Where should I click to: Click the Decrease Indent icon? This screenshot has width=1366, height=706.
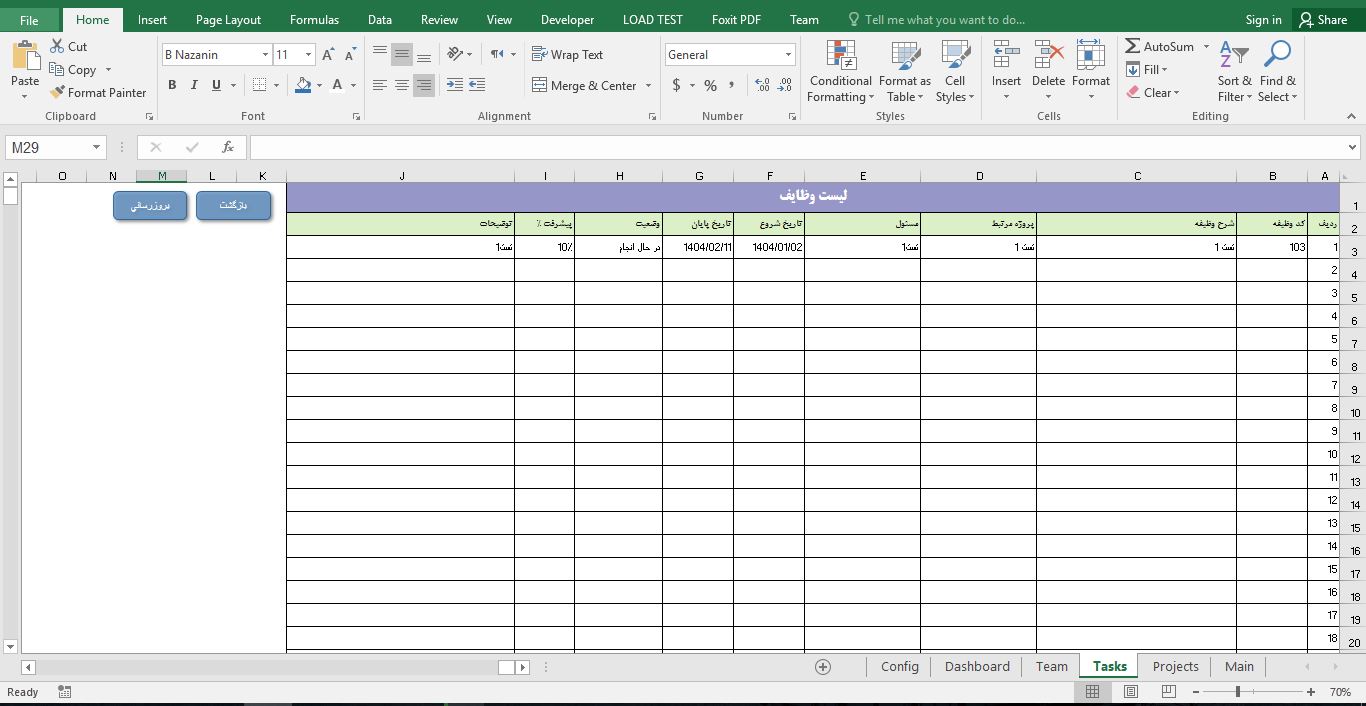tap(454, 85)
